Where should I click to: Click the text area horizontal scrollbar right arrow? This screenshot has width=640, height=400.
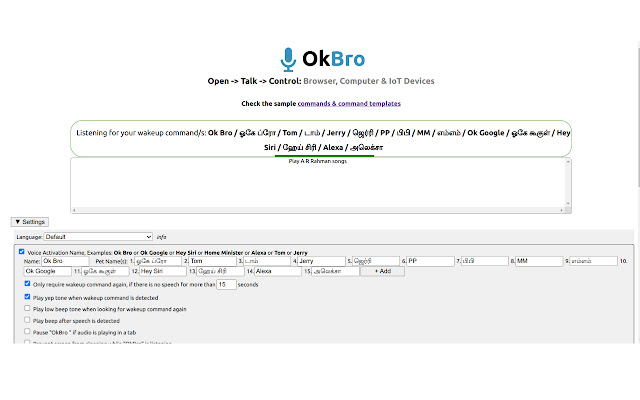(x=562, y=210)
